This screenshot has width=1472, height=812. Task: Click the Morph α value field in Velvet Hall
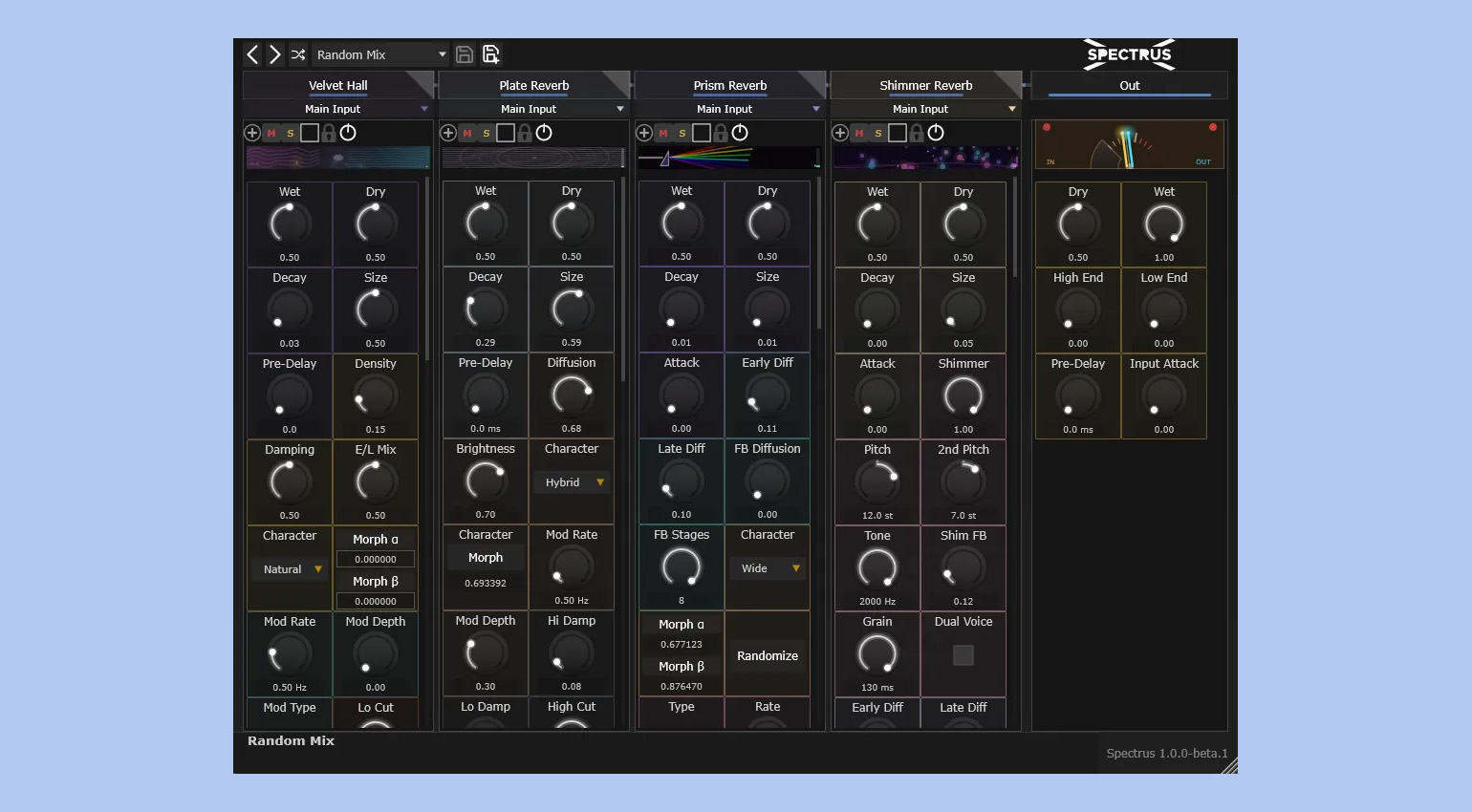[376, 560]
